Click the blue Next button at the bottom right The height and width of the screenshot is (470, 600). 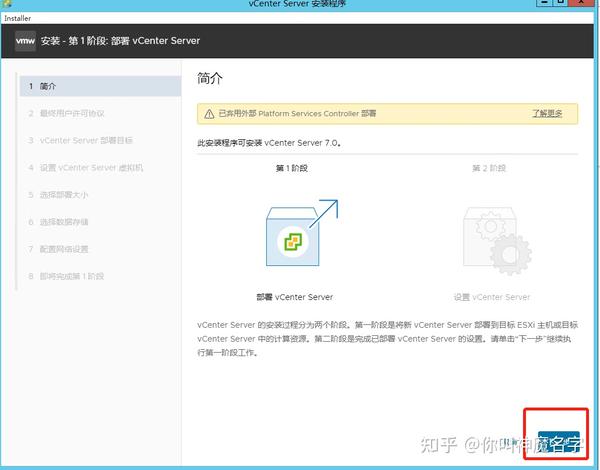point(559,441)
